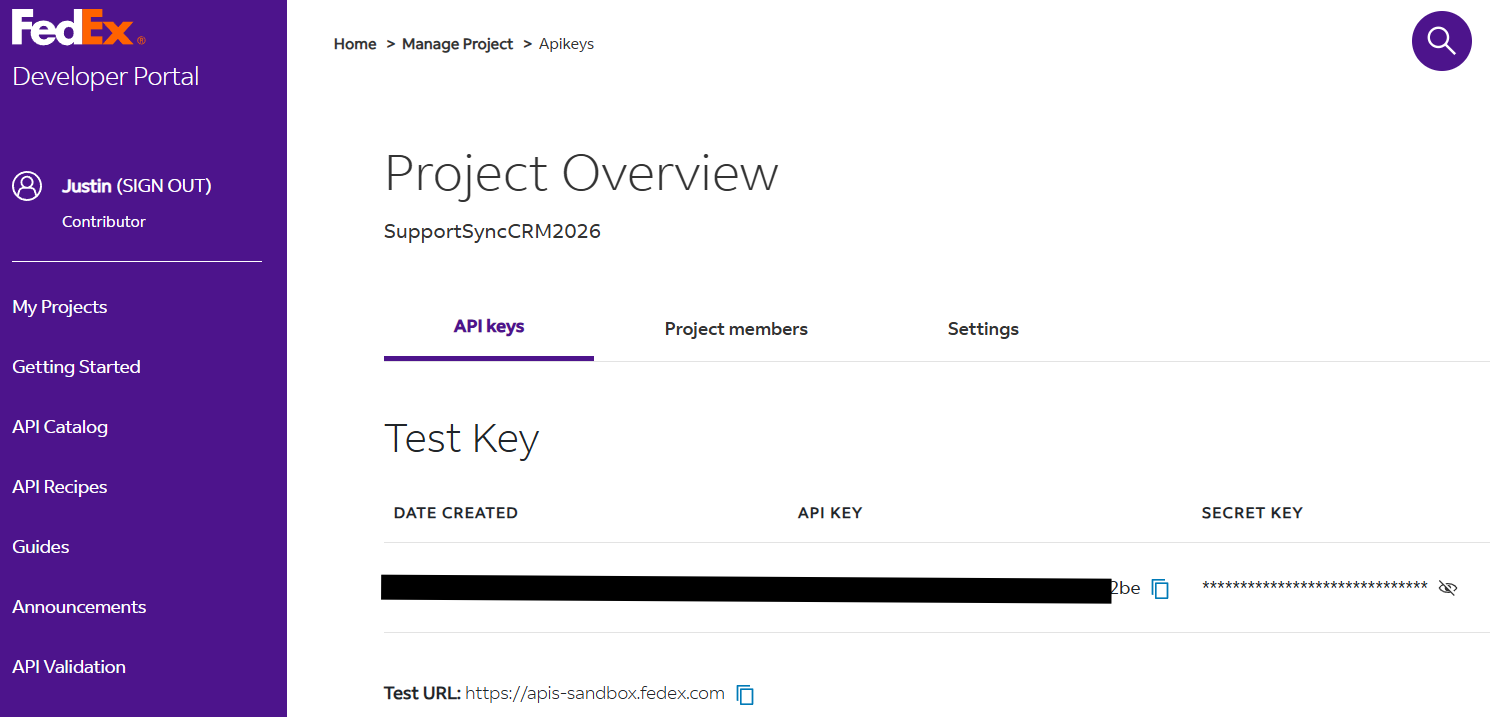Open My Projects in sidebar
The height and width of the screenshot is (717, 1490).
[60, 307]
